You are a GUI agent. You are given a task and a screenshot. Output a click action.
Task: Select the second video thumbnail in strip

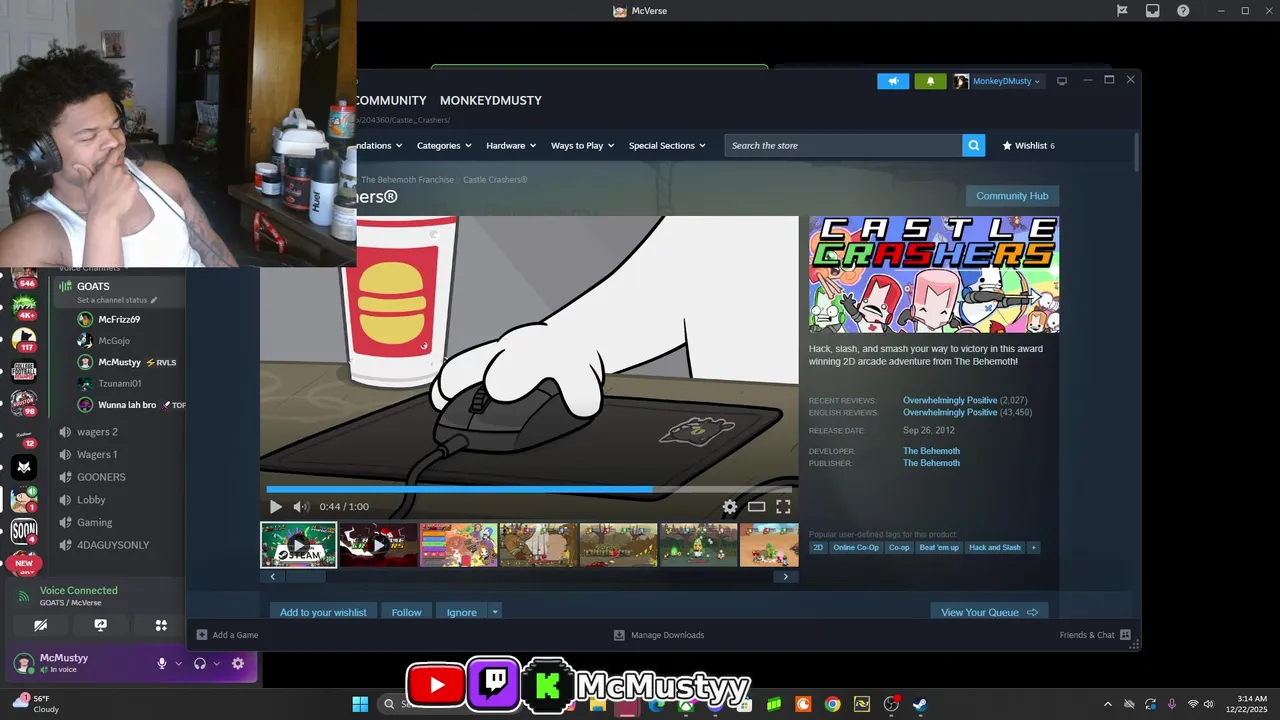pyautogui.click(x=379, y=545)
